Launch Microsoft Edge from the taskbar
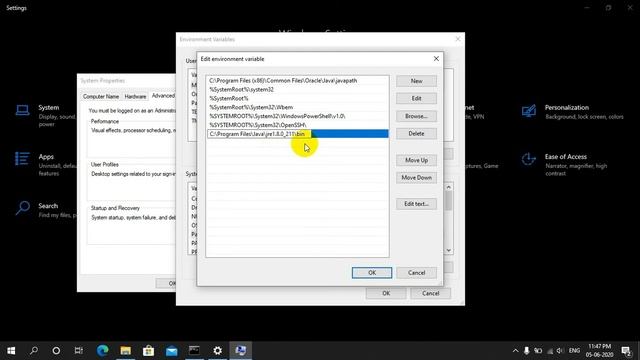 tap(102, 351)
